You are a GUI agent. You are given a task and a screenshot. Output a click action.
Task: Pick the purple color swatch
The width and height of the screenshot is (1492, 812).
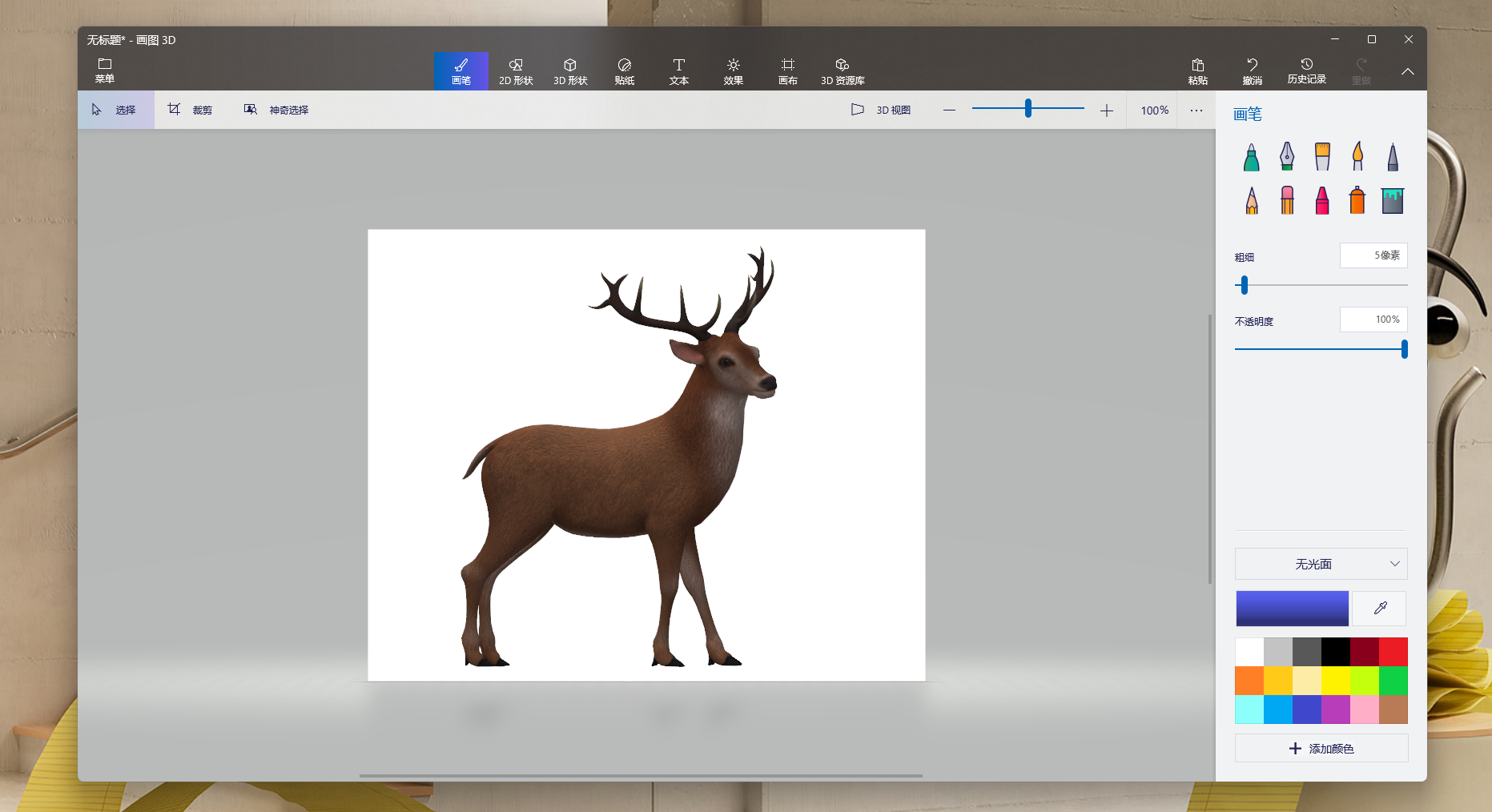(x=1336, y=709)
